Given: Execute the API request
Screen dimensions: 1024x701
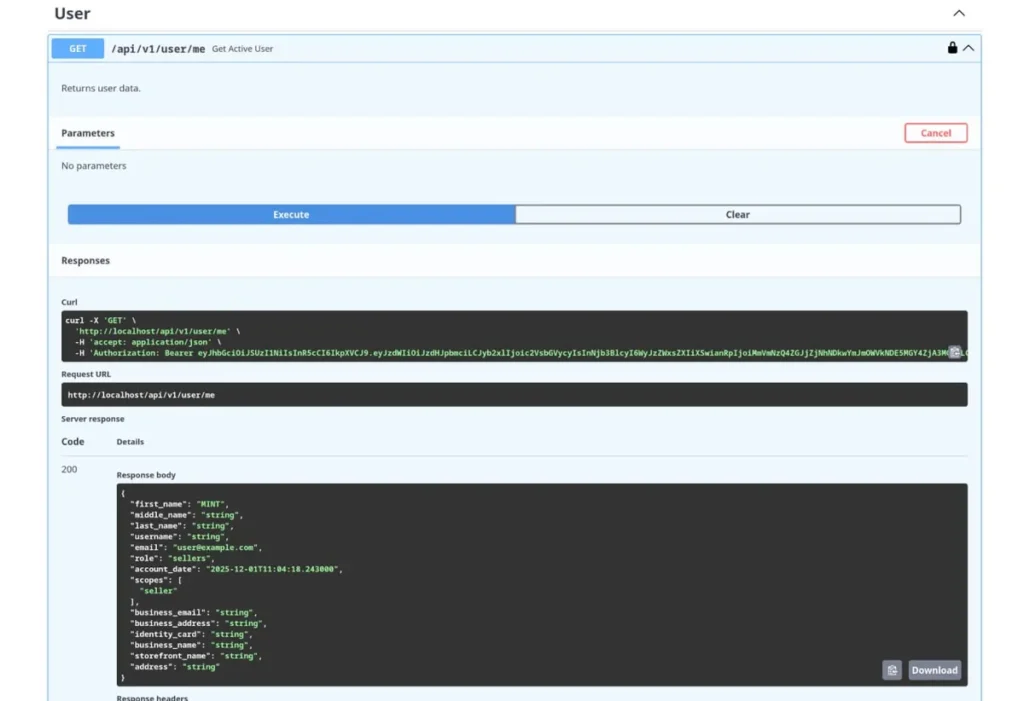Looking at the screenshot, I should click(x=291, y=215).
